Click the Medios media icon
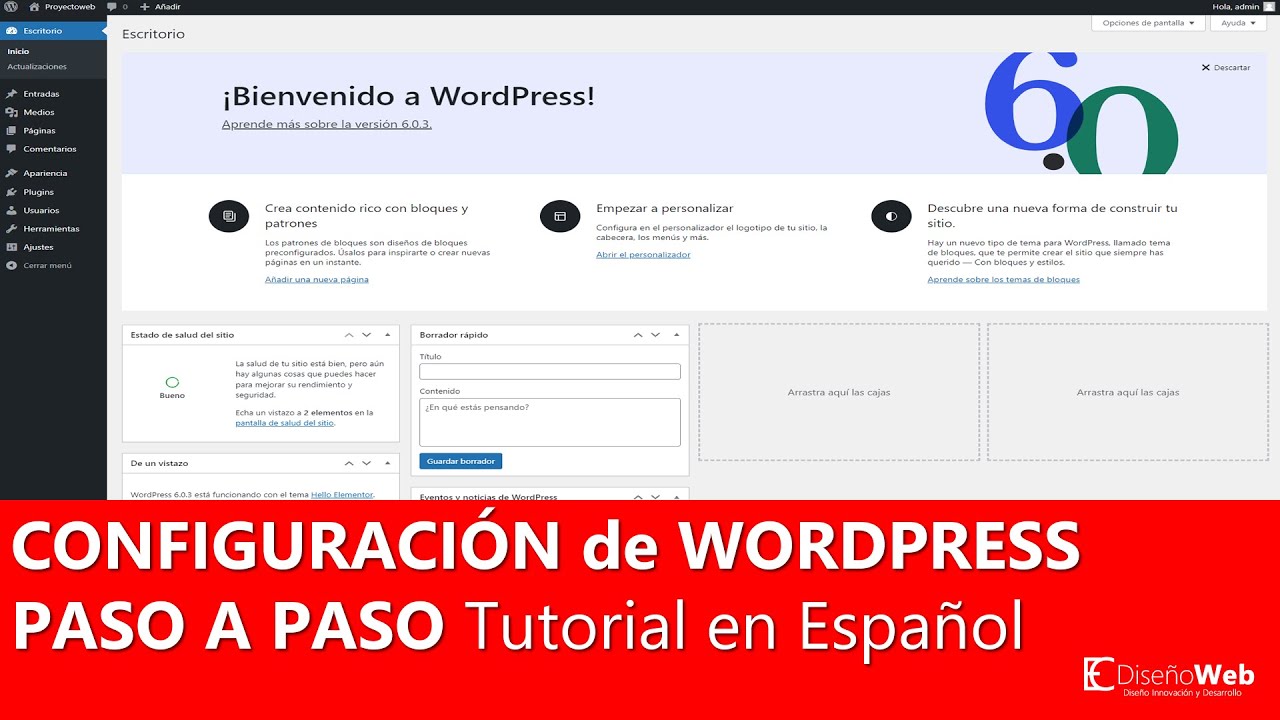This screenshot has height=720, width=1280. 11,112
